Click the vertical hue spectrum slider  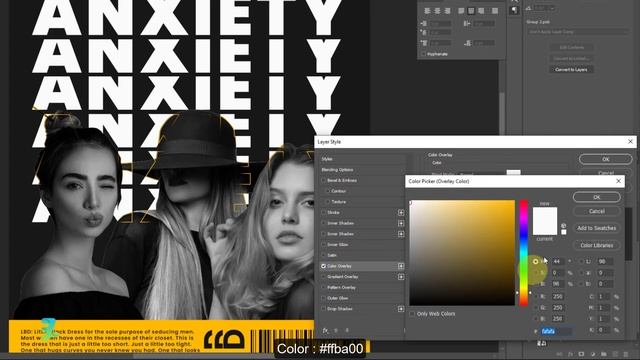click(x=524, y=253)
